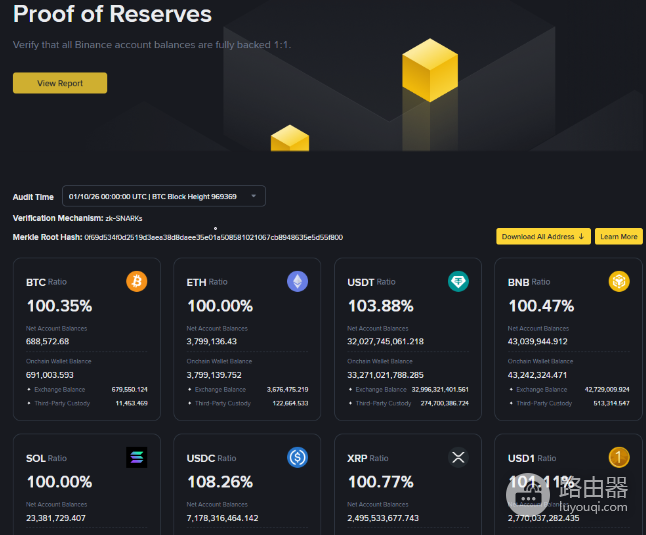646x535 pixels.
Task: Click the XRP icon
Action: click(x=458, y=458)
